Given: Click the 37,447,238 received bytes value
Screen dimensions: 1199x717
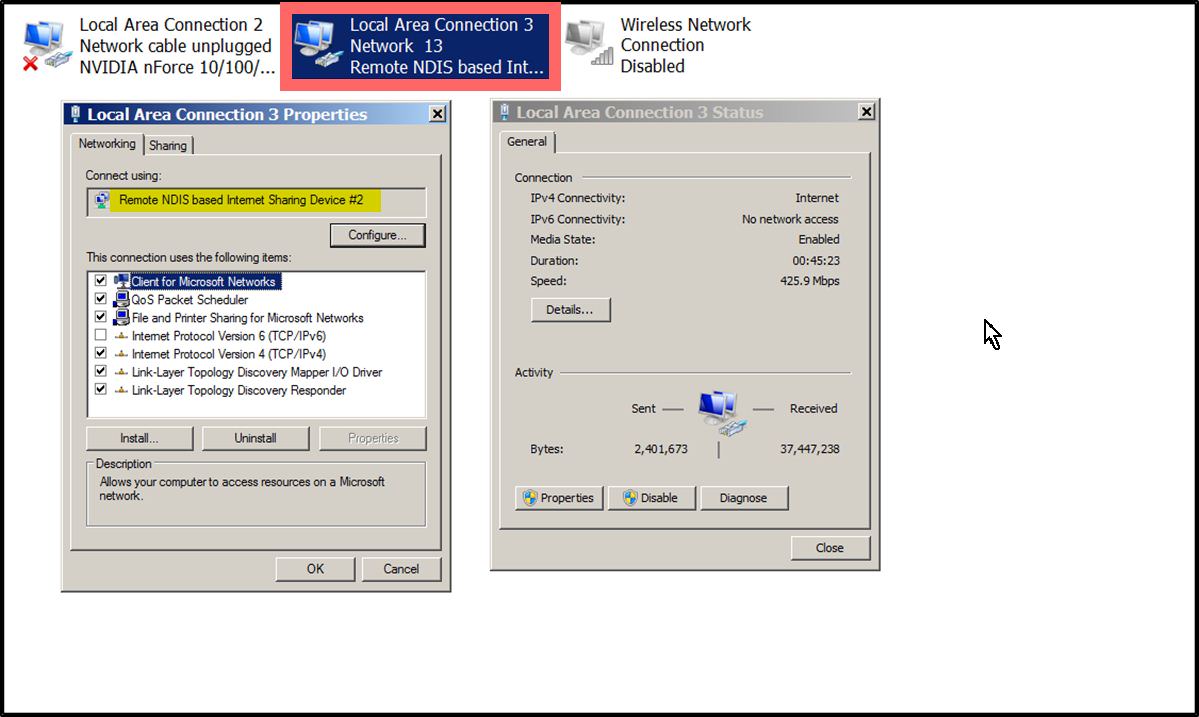Looking at the screenshot, I should 810,449.
